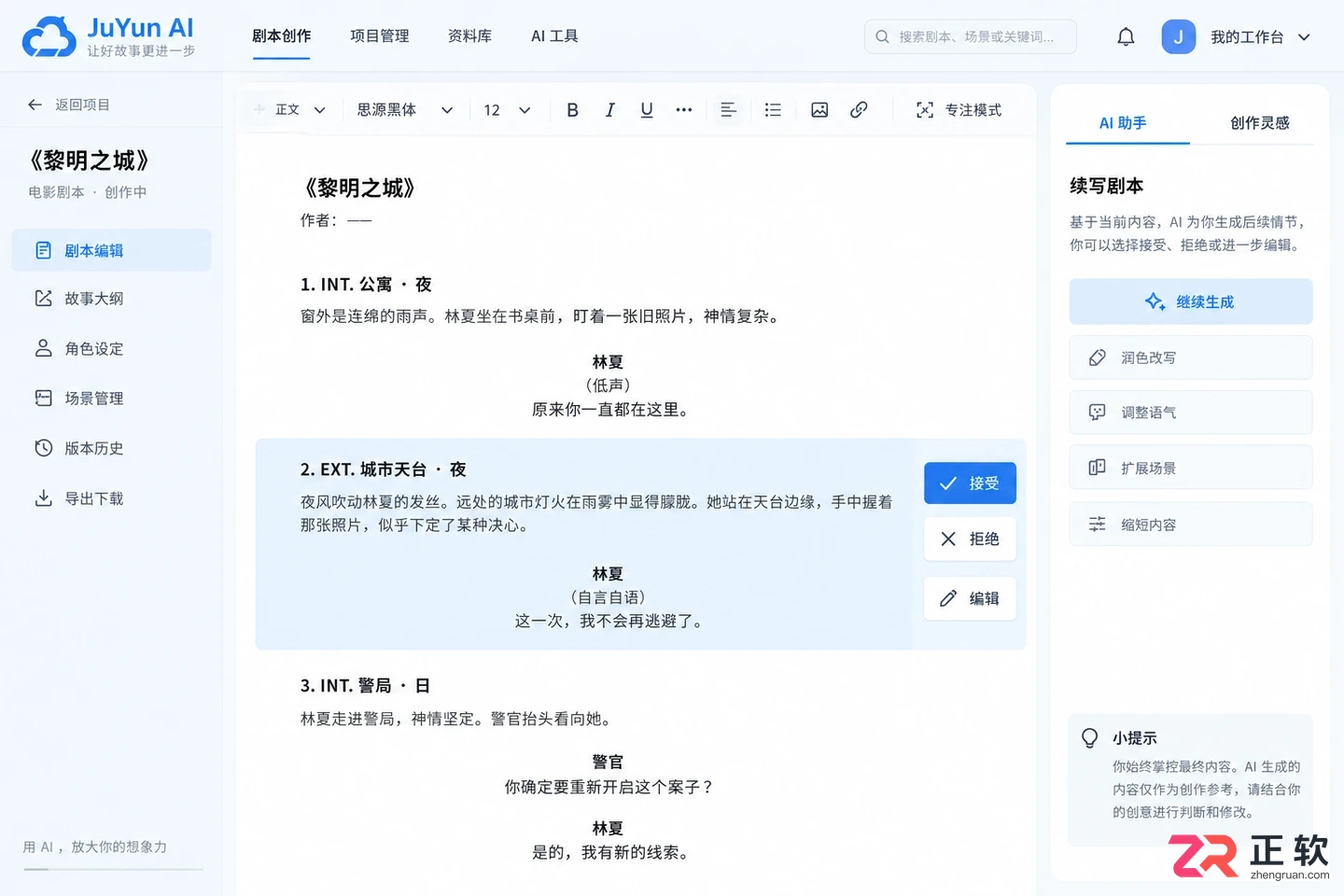1344x896 pixels.
Task: Select the 缩短内容 option
Action: (1191, 525)
